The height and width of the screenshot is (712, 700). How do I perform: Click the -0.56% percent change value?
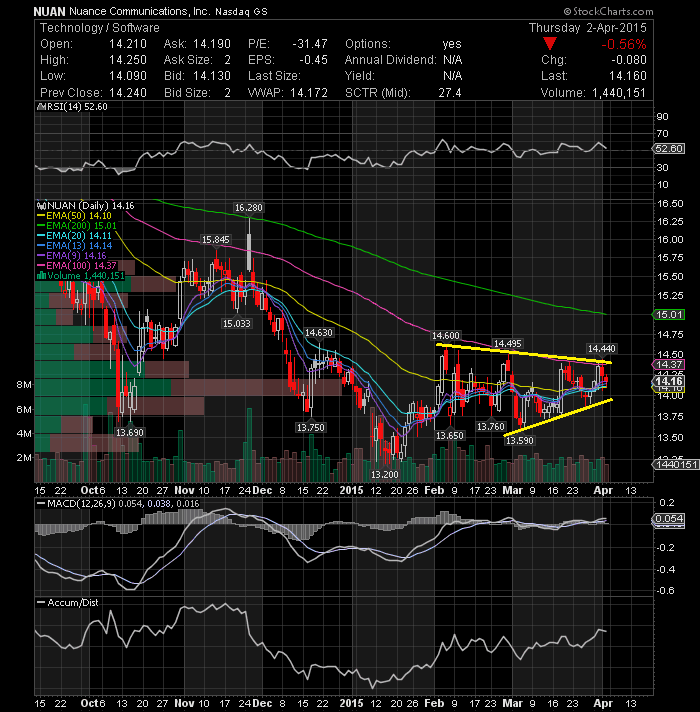tap(624, 44)
